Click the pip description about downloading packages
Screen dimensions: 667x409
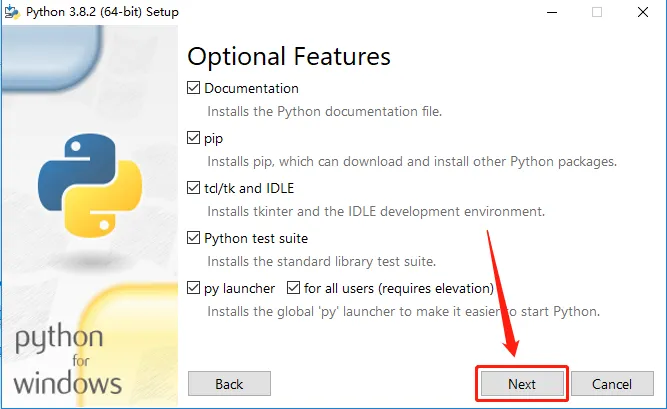point(412,162)
